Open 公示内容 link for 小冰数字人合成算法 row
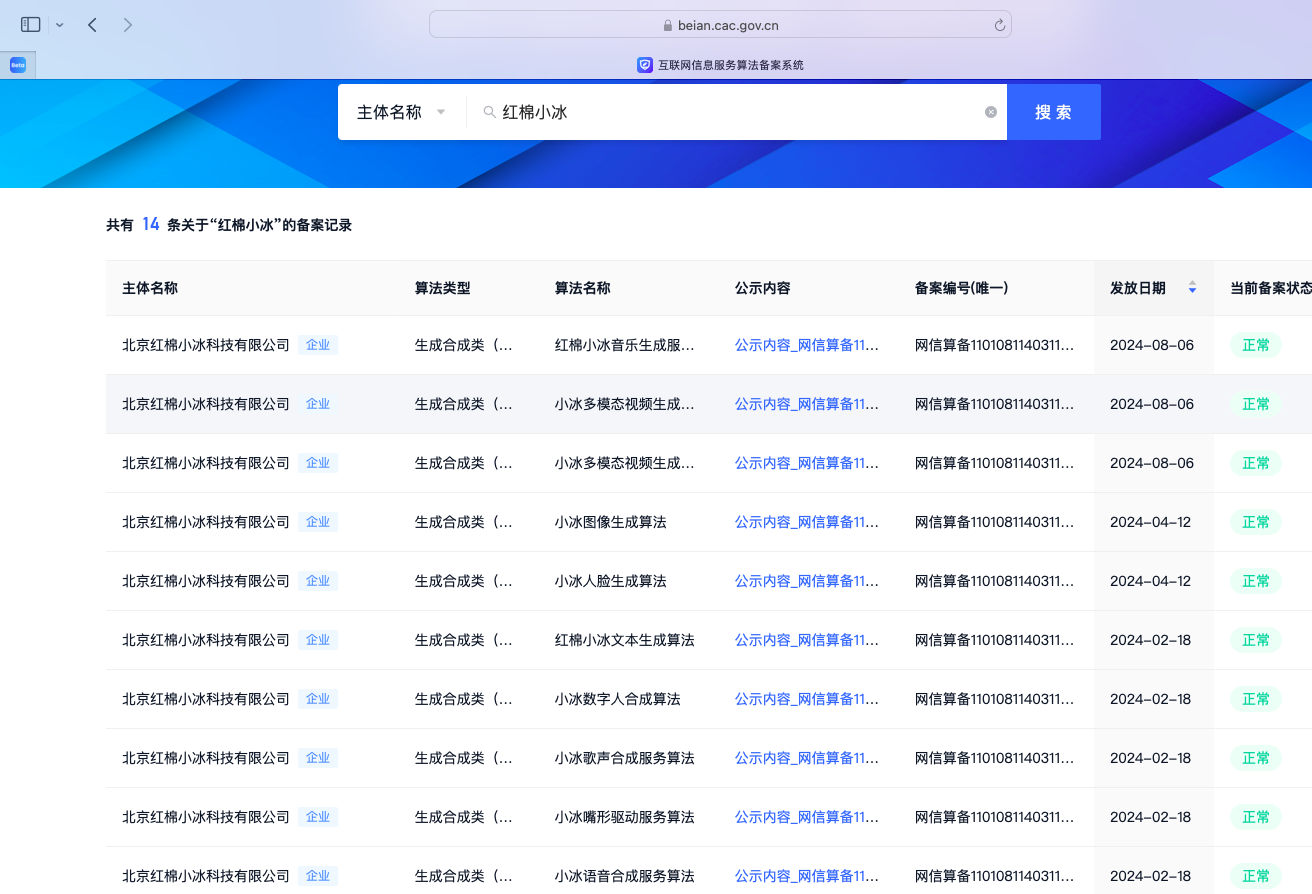Image resolution: width=1312 pixels, height=894 pixels. pos(807,699)
